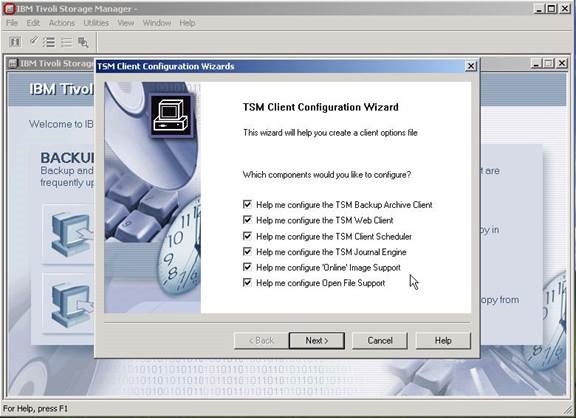576x418 pixels.
Task: Uncheck TSM Journal Engine checkbox
Action: pos(247,252)
